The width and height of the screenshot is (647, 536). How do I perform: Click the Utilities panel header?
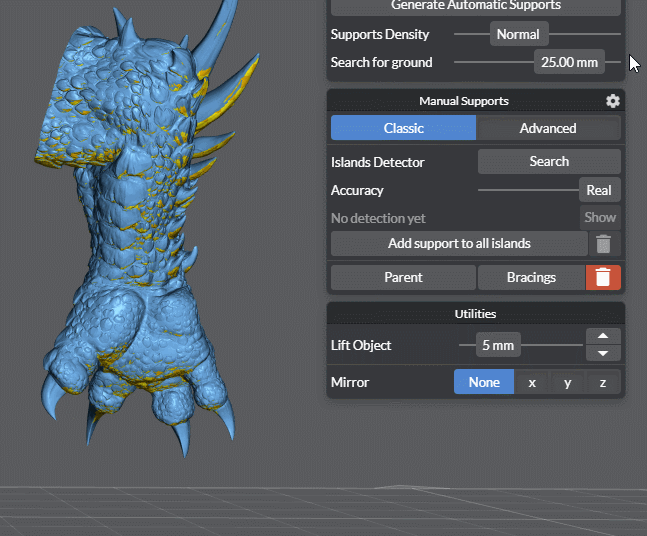coord(476,314)
